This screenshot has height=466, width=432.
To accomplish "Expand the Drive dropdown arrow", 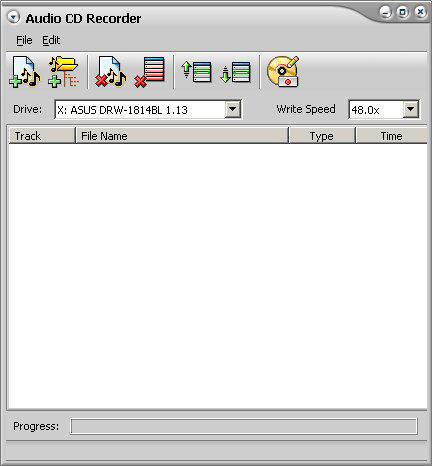I will point(232,109).
